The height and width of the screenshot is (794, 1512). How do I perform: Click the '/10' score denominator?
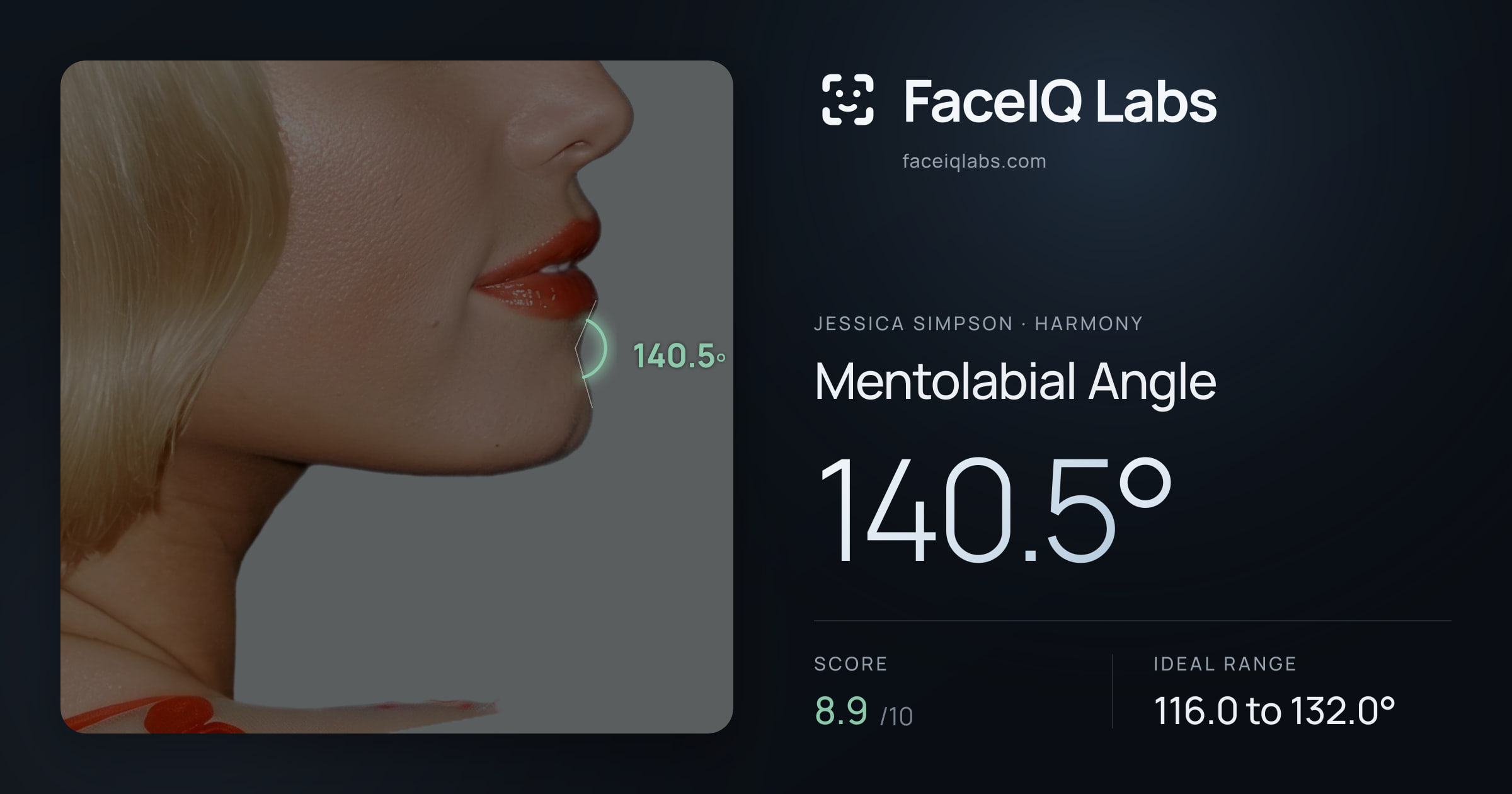coord(896,716)
